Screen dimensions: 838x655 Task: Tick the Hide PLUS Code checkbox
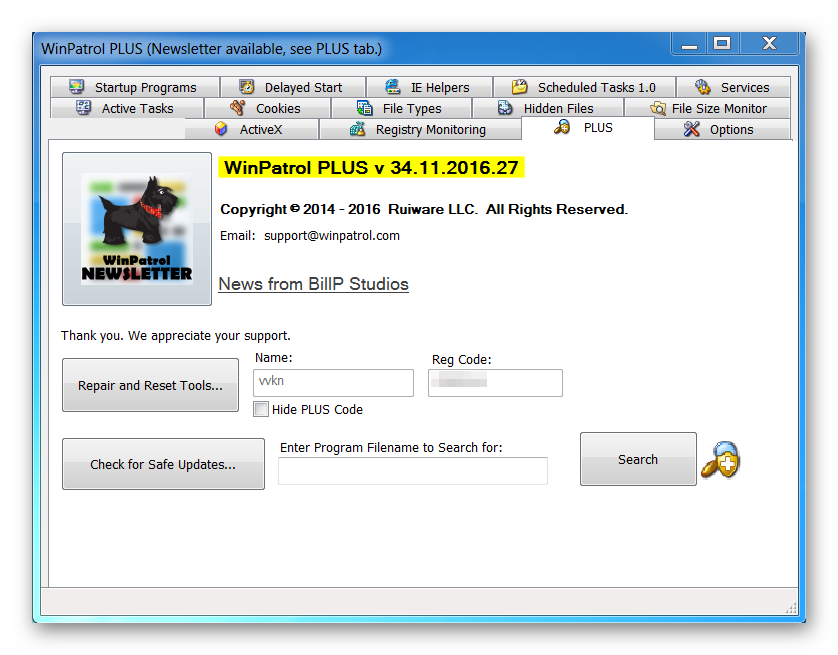coord(261,409)
